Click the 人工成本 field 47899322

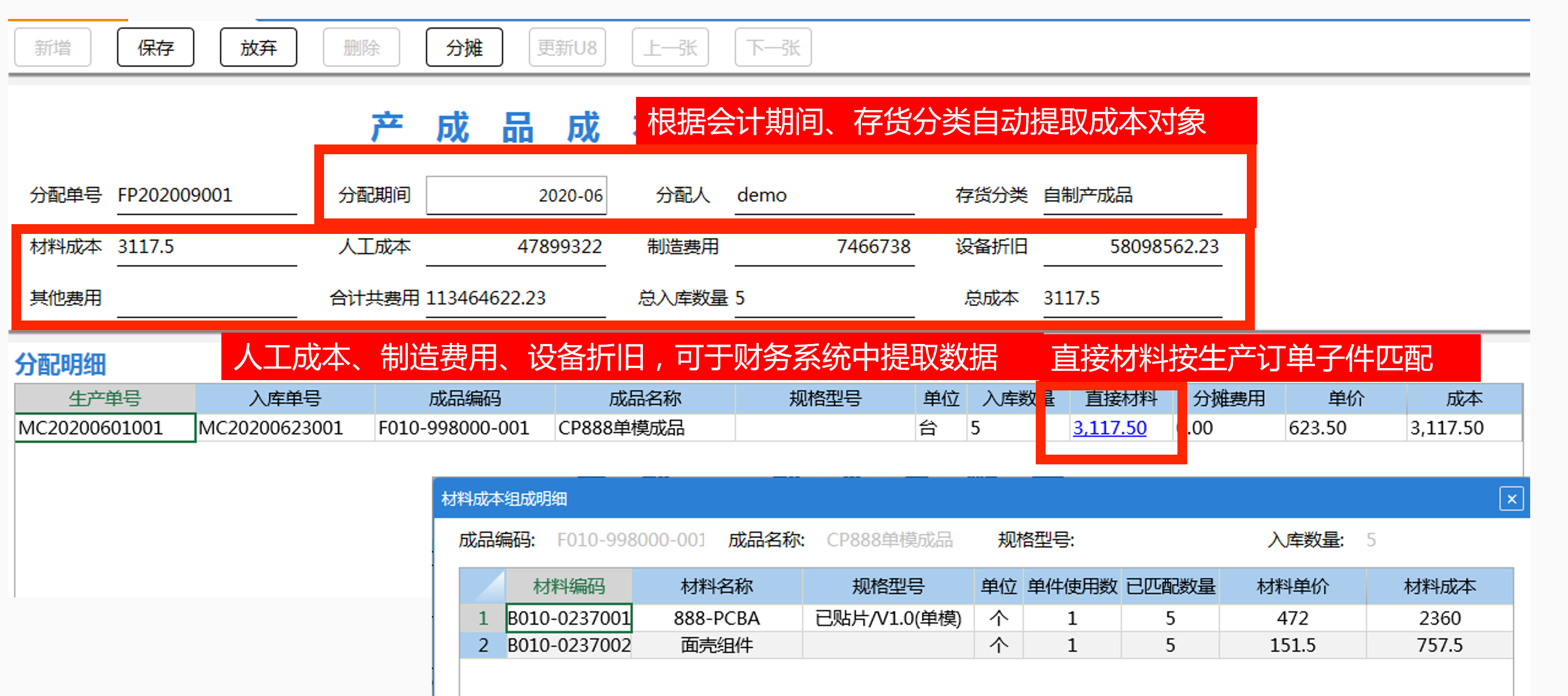[516, 247]
